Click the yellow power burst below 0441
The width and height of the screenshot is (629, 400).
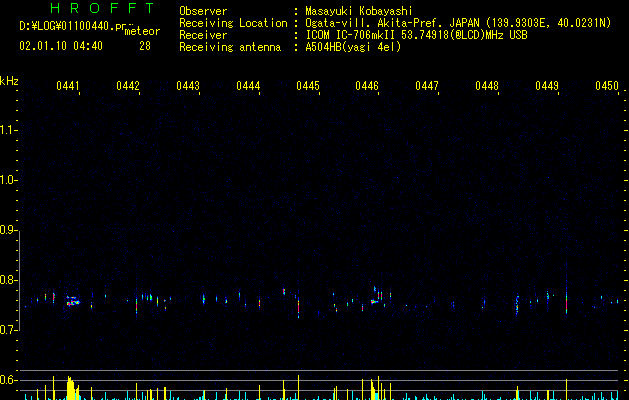72,388
